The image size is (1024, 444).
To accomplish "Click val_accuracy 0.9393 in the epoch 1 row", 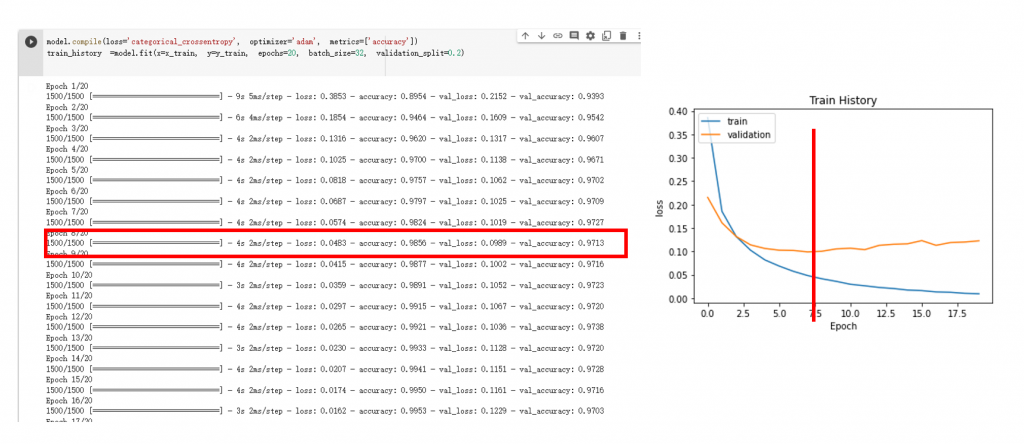I will pos(562,96).
